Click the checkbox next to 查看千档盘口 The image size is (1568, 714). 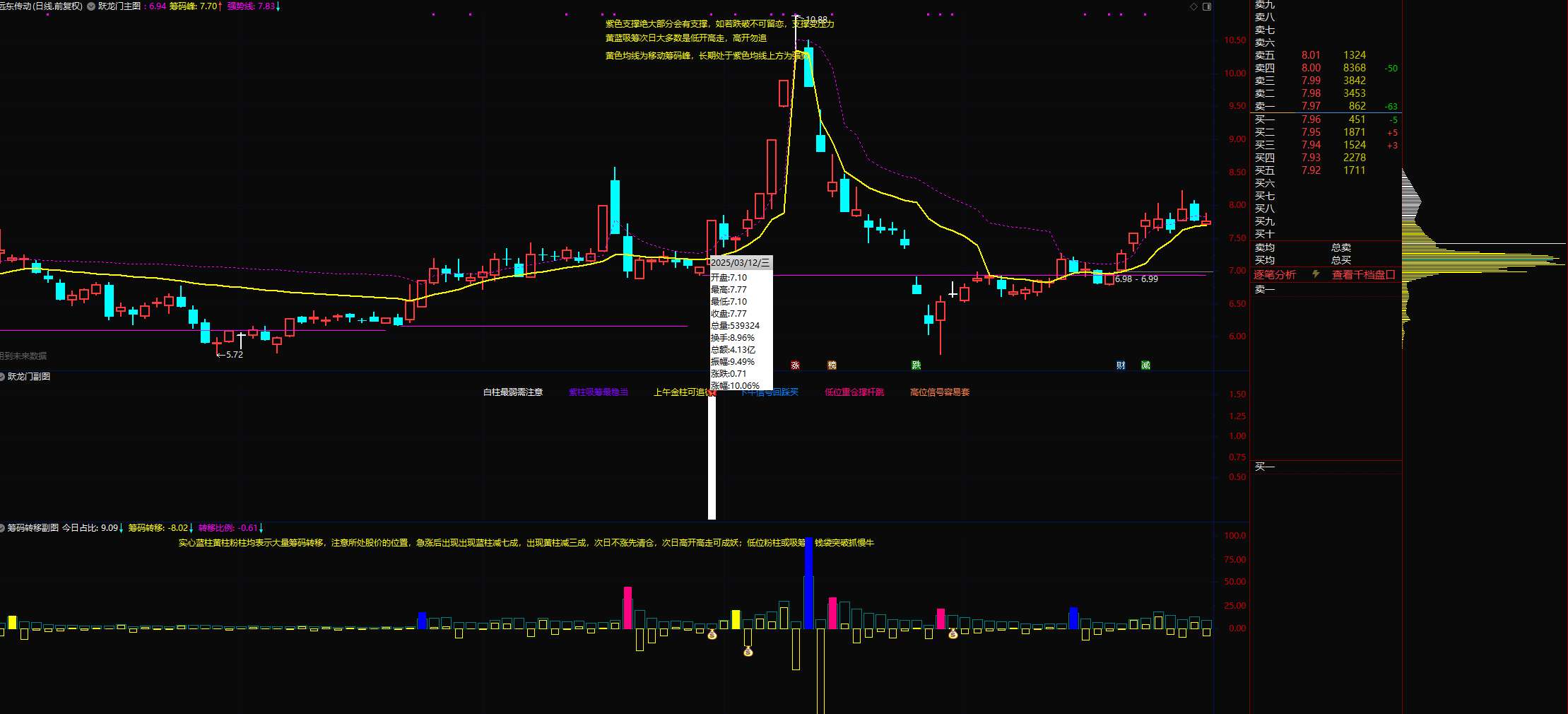point(1391,275)
